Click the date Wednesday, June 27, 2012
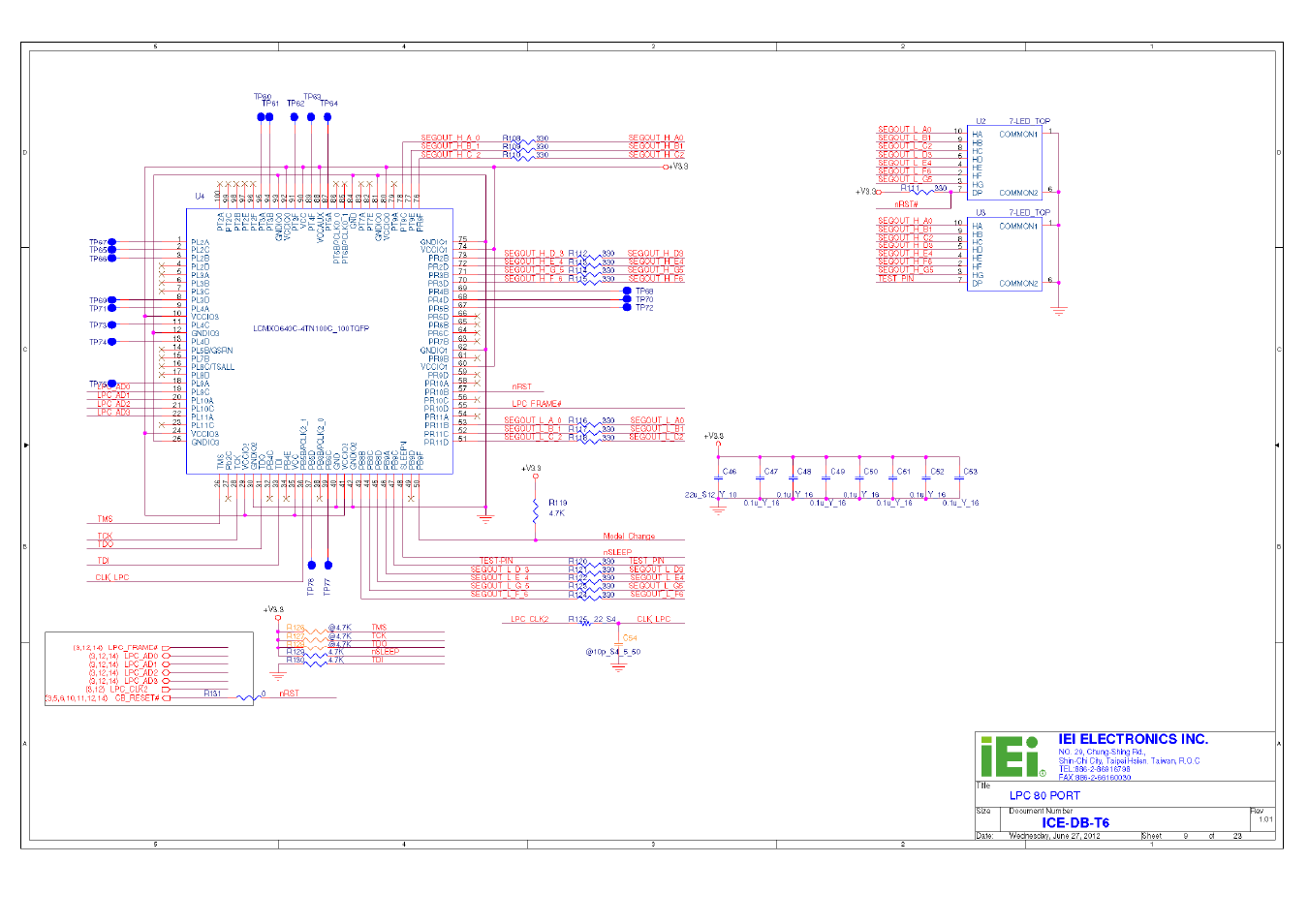Viewport: 1308px width, 924px height. pyautogui.click(x=1054, y=836)
